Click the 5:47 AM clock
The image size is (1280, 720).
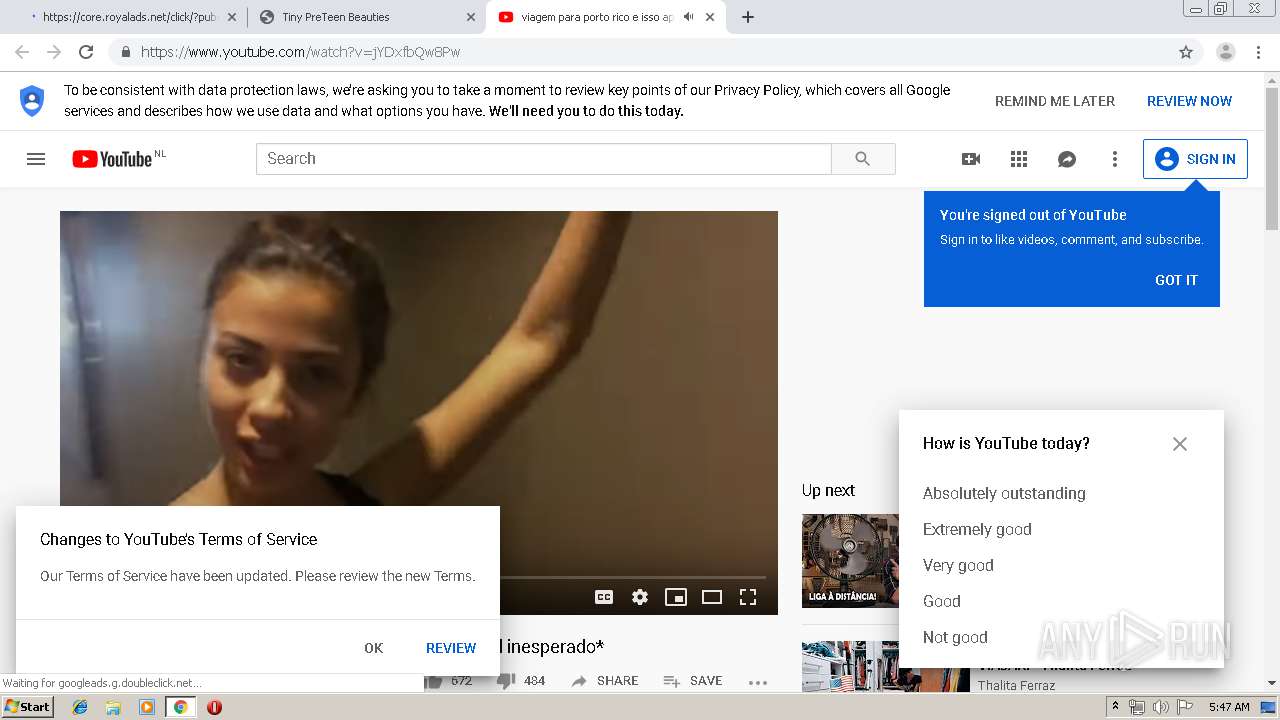[x=1229, y=707]
